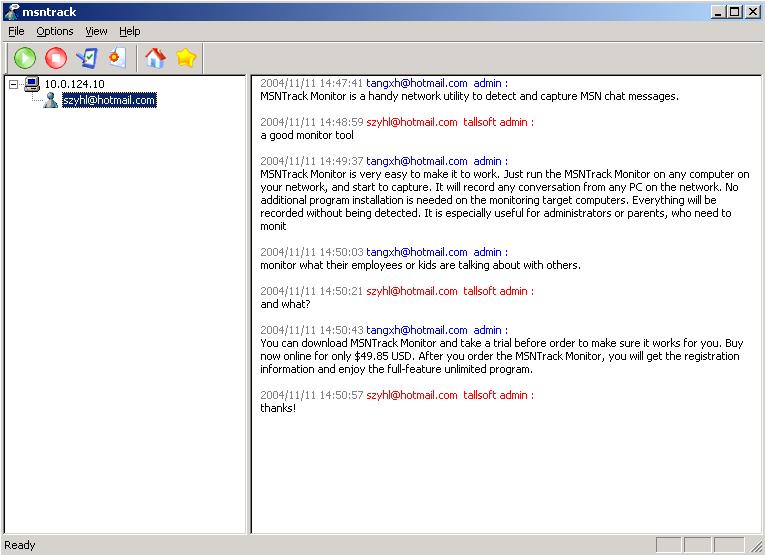Select the 10.0.124.10 host entry
The height and width of the screenshot is (555, 765).
click(74, 84)
